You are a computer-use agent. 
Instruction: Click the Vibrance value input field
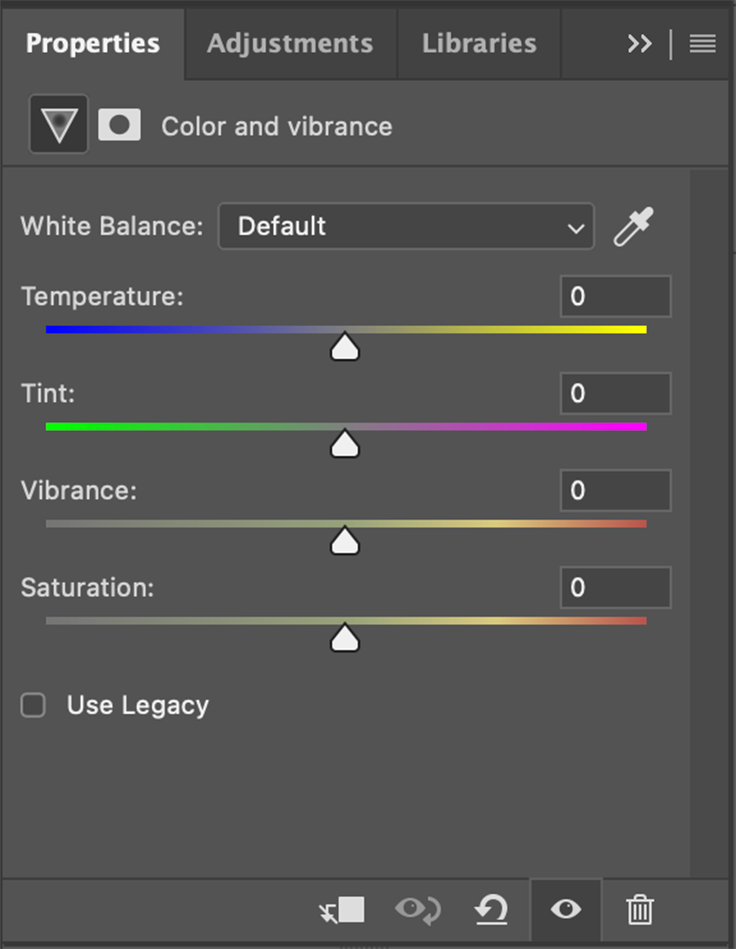click(615, 490)
